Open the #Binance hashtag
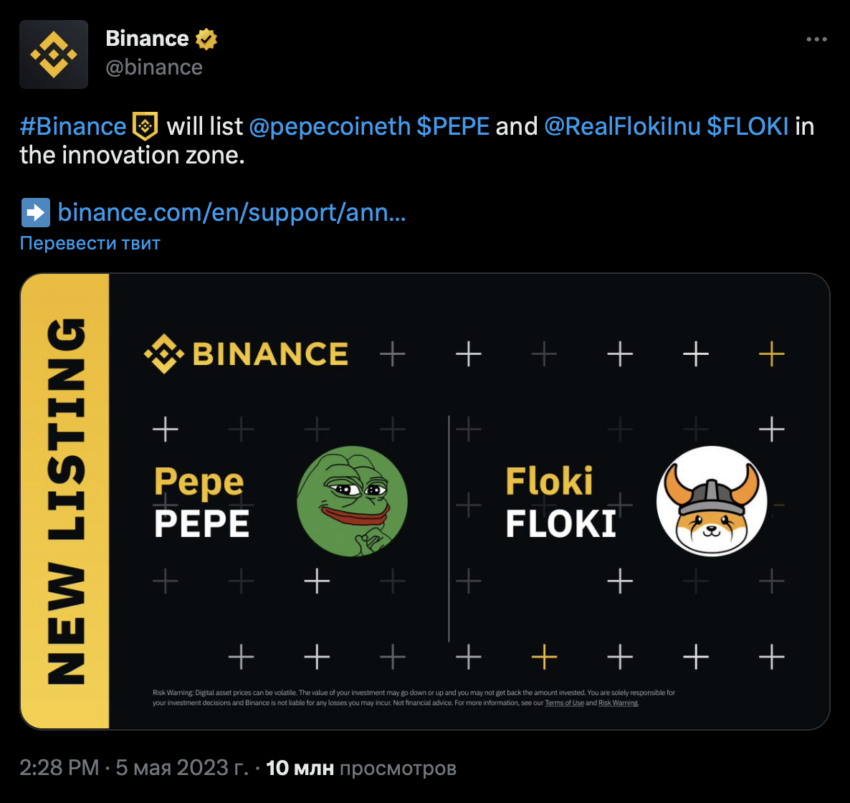 (73, 126)
